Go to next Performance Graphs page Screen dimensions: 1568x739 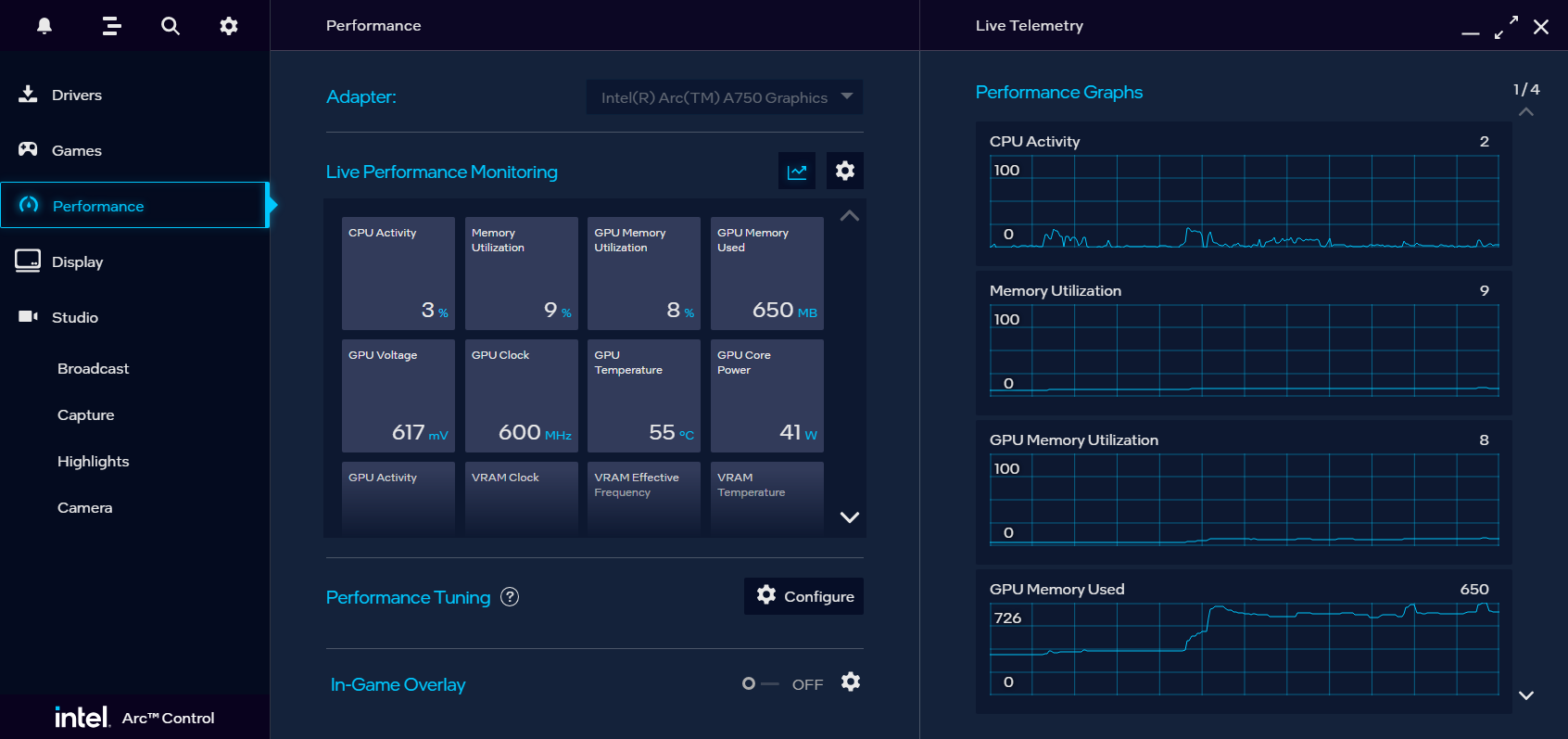(x=1526, y=695)
